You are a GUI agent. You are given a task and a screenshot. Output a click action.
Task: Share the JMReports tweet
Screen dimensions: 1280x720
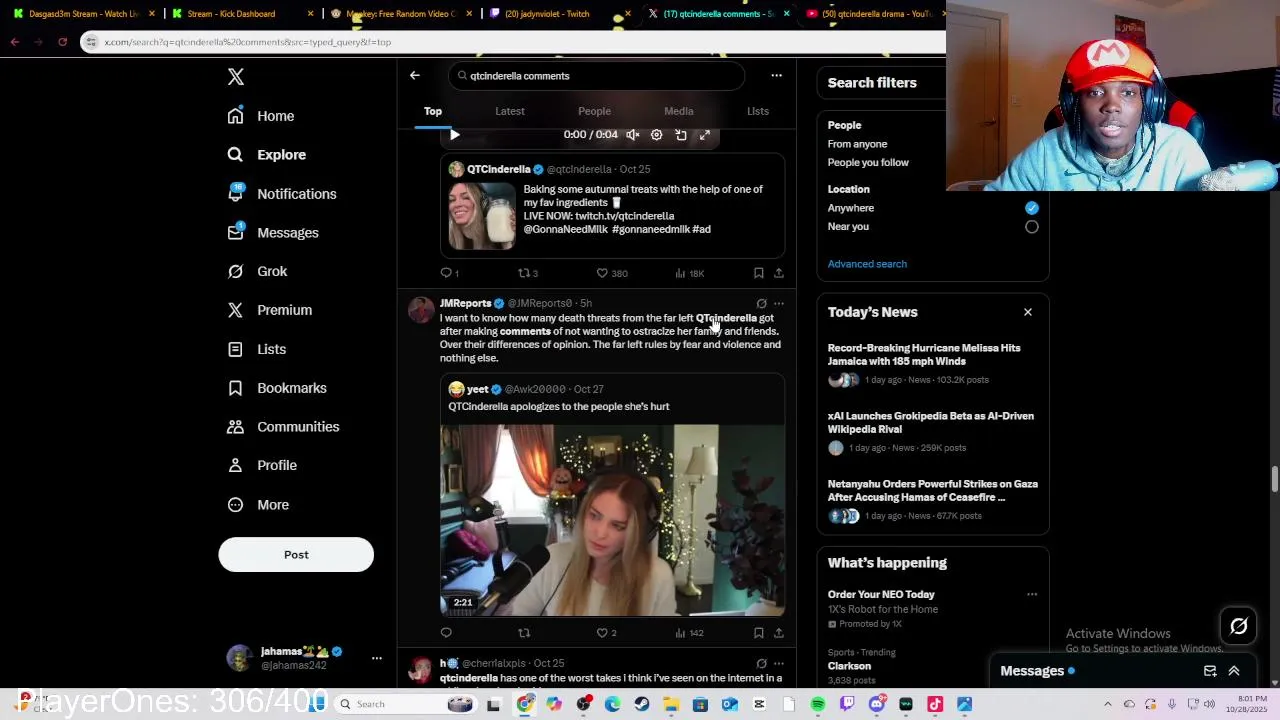pos(779,633)
